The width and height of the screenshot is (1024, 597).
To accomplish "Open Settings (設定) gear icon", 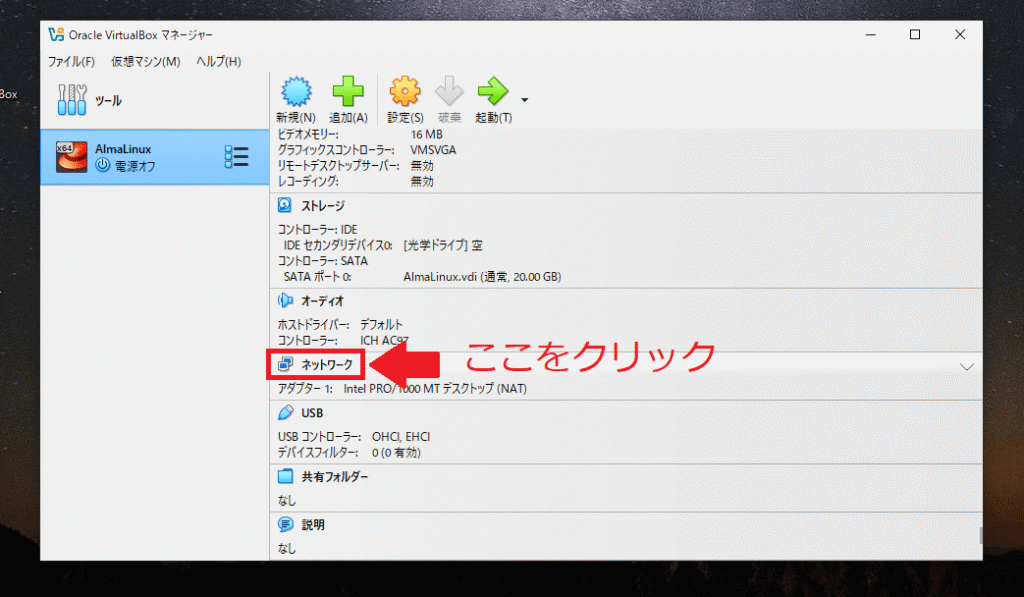I will point(405,91).
